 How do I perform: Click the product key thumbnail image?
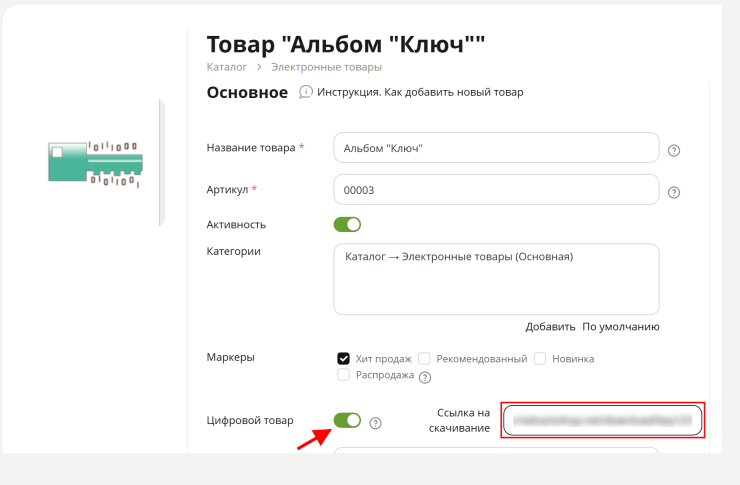95,165
